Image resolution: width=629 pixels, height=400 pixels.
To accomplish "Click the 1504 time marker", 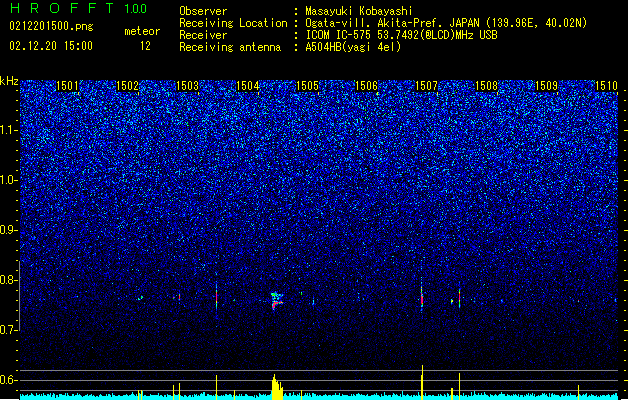I will pos(248,86).
